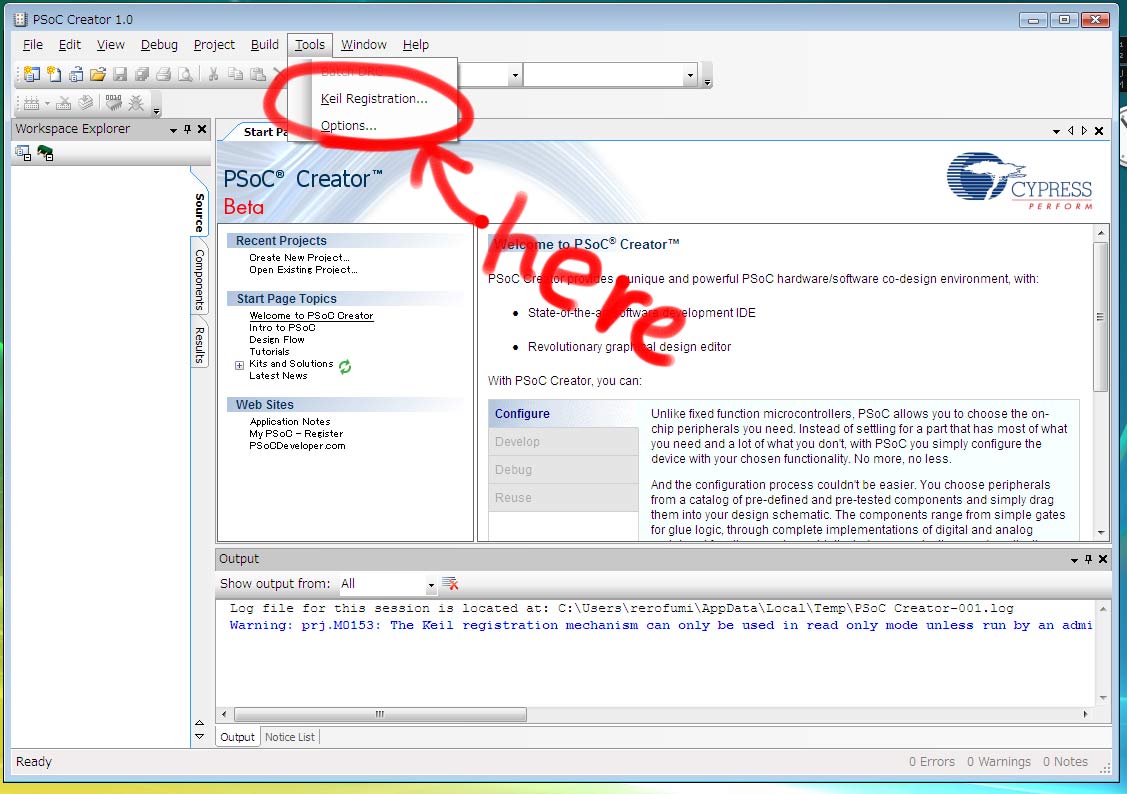
Task: Open the Application Notes web link
Action: click(x=290, y=422)
